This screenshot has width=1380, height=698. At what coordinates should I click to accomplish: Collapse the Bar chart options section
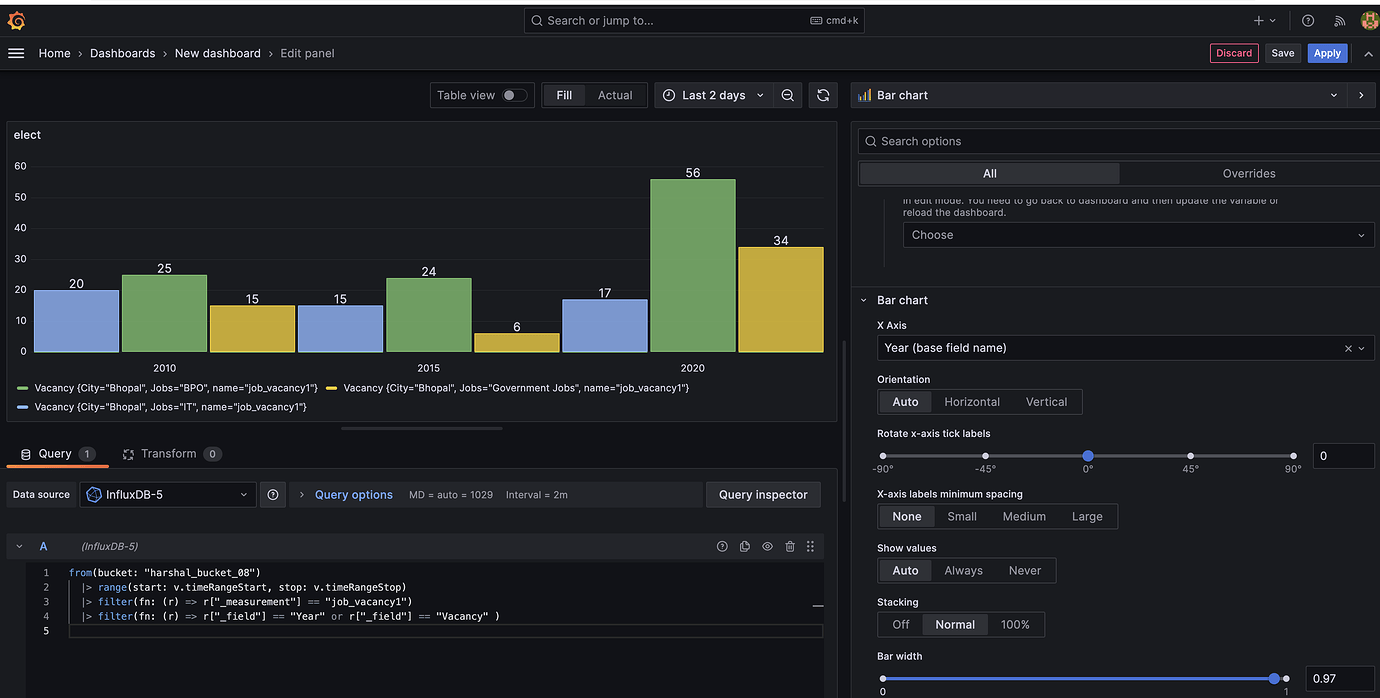(864, 300)
